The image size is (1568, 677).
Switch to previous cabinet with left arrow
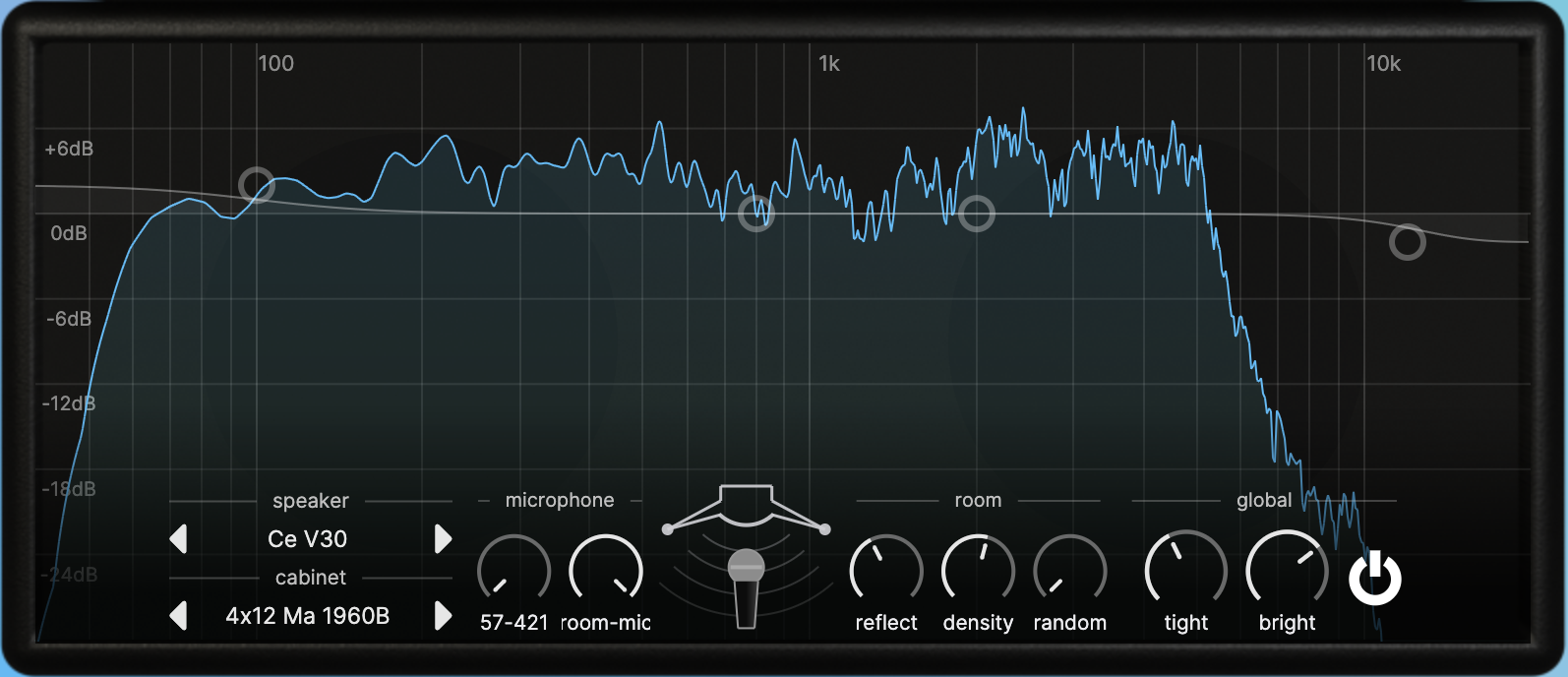coord(178,616)
